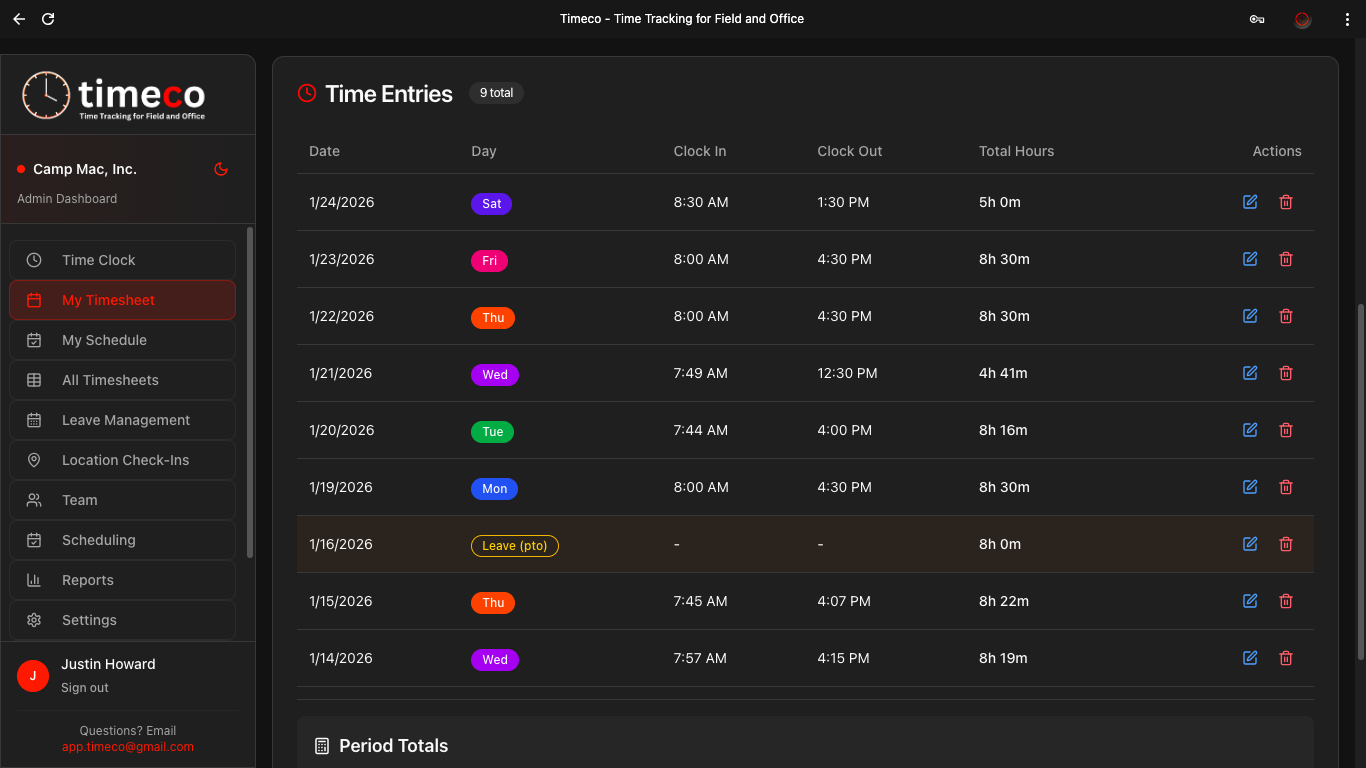1366x768 pixels.
Task: Open Scheduling in the sidebar
Action: point(122,540)
